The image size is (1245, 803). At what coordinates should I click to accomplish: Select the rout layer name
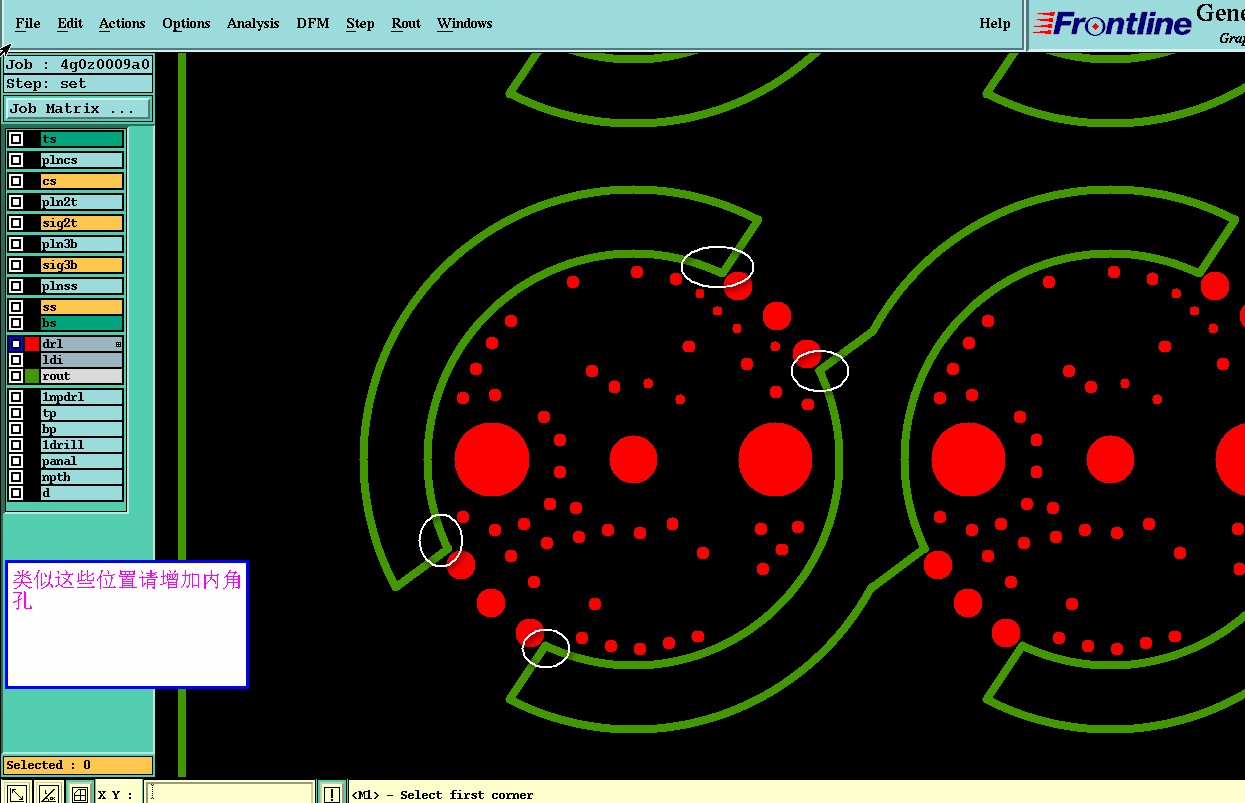(x=82, y=376)
